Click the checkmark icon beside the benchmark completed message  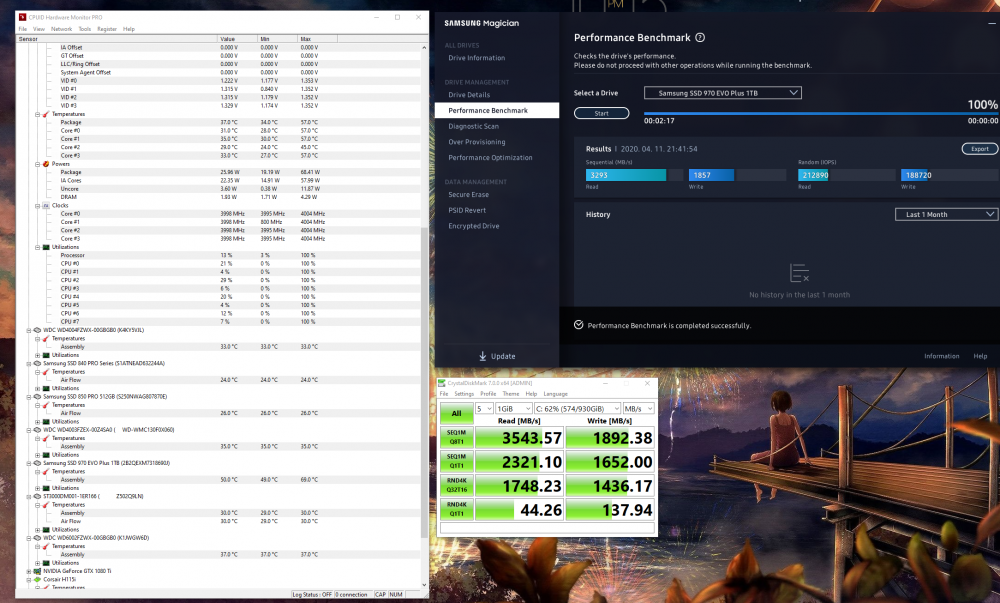coord(578,325)
